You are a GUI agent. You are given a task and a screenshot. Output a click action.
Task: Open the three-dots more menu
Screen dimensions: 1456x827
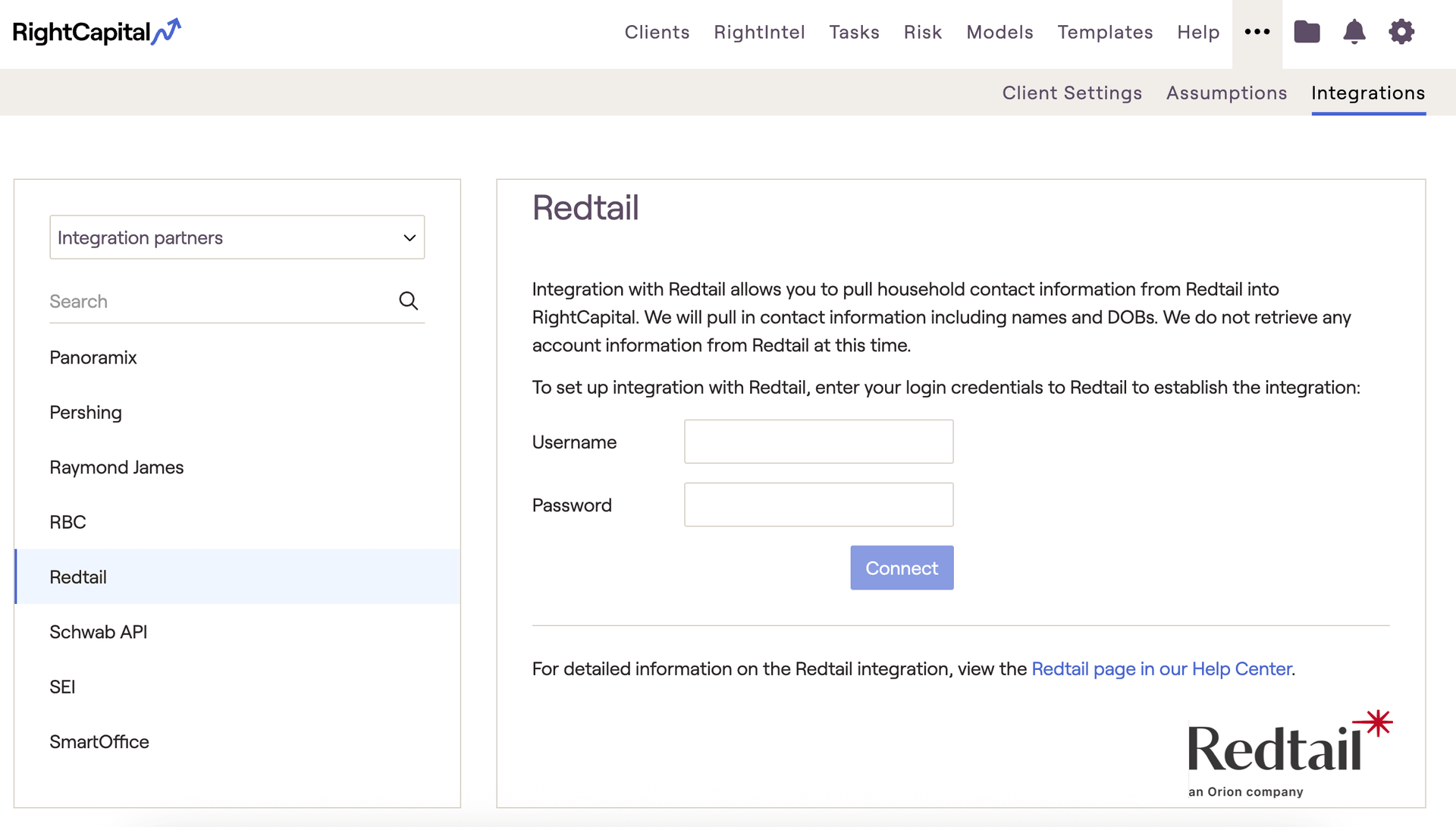1257,32
